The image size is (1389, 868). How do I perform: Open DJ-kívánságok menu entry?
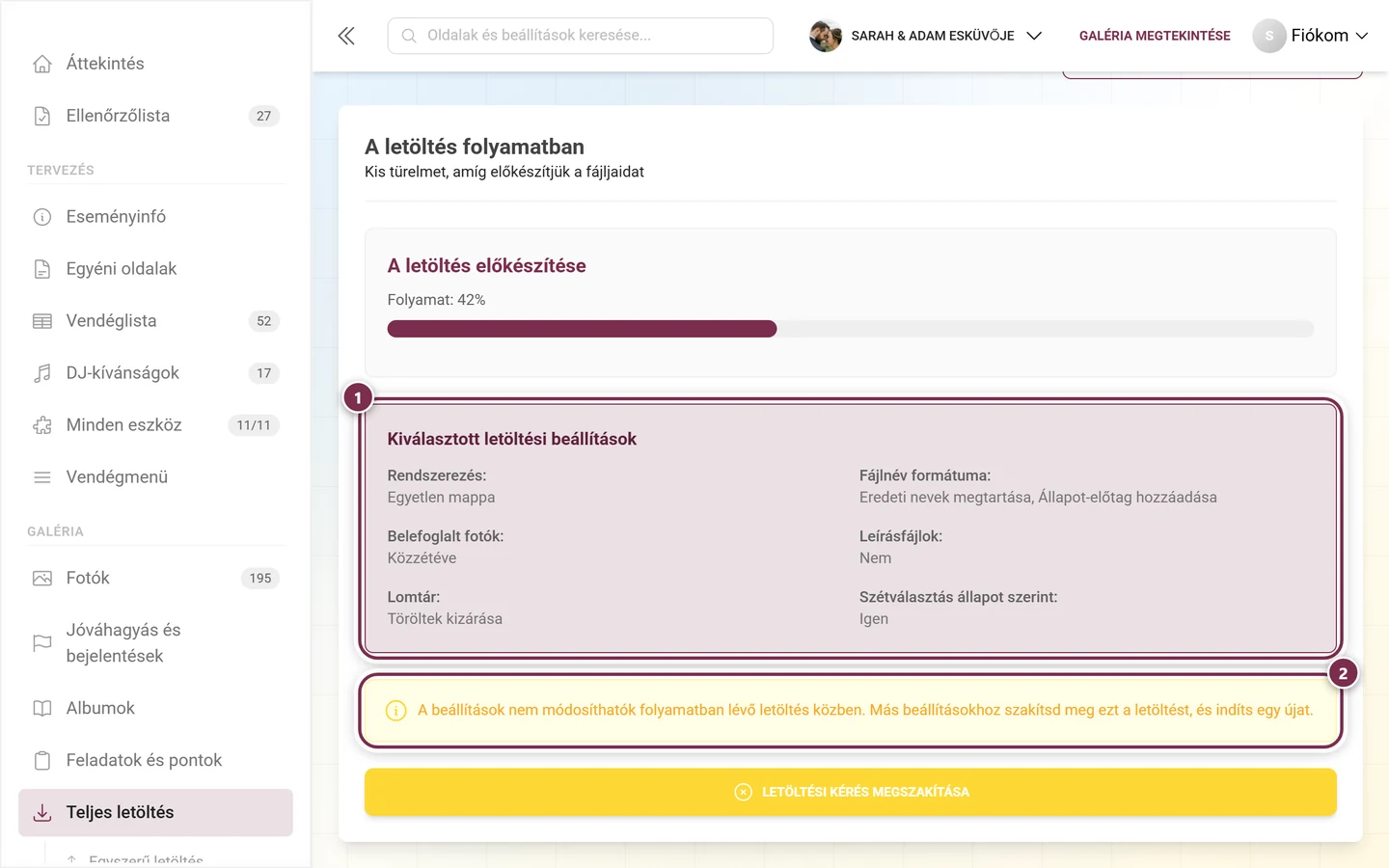click(x=155, y=373)
